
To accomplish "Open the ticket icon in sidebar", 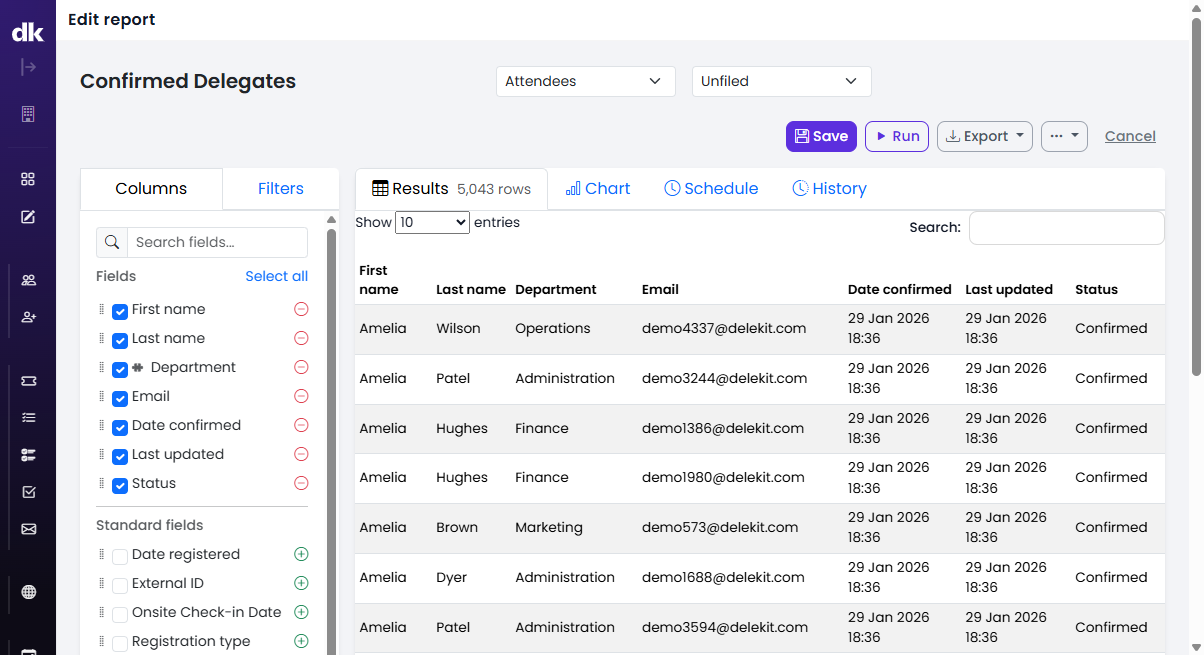I will point(28,381).
